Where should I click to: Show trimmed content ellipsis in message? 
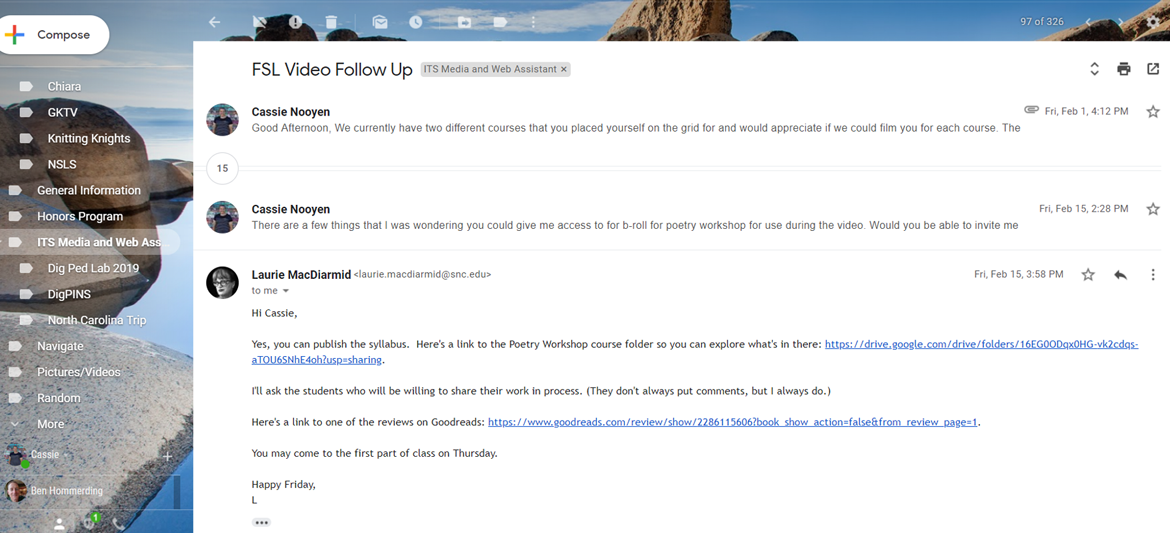(261, 522)
